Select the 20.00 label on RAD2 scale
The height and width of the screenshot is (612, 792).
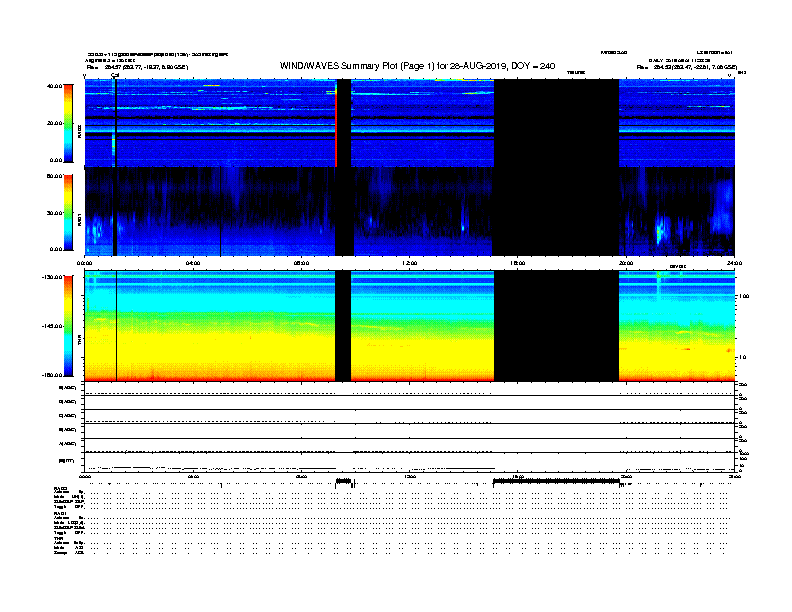click(x=54, y=123)
